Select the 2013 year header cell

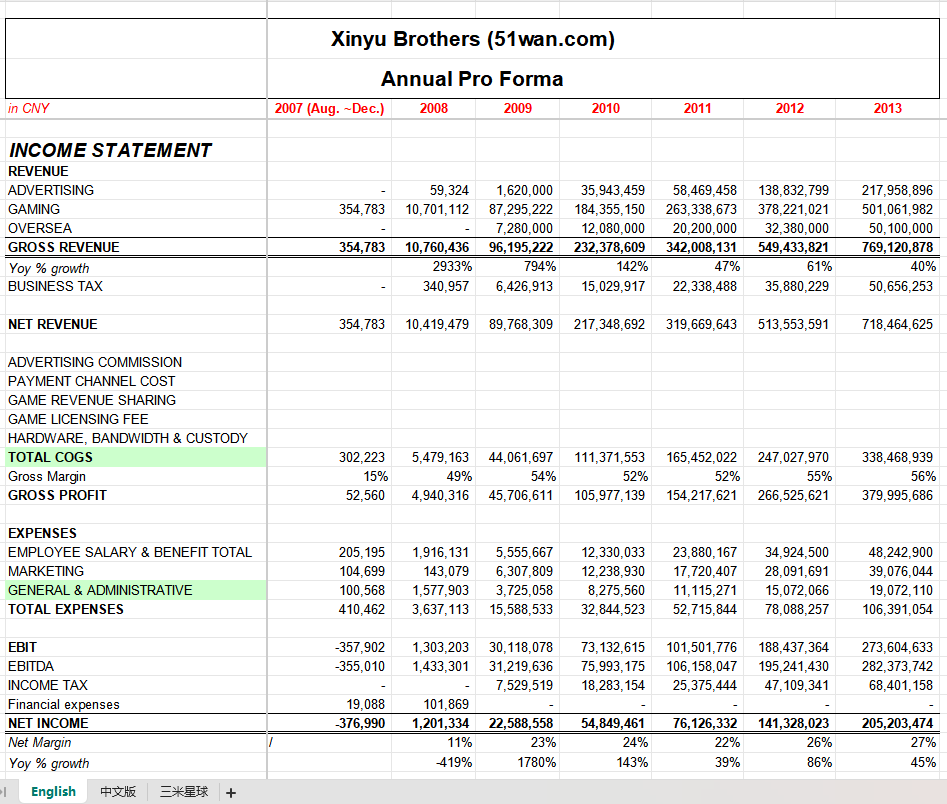point(887,109)
